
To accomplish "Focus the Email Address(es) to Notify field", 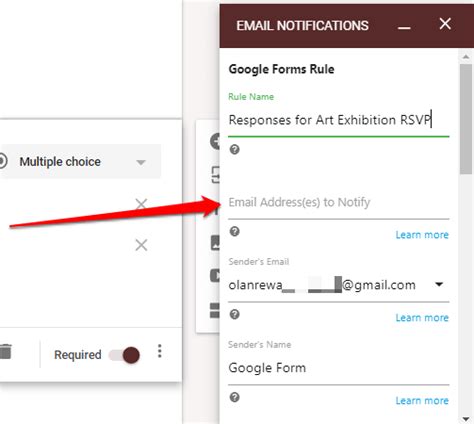I will 339,202.
